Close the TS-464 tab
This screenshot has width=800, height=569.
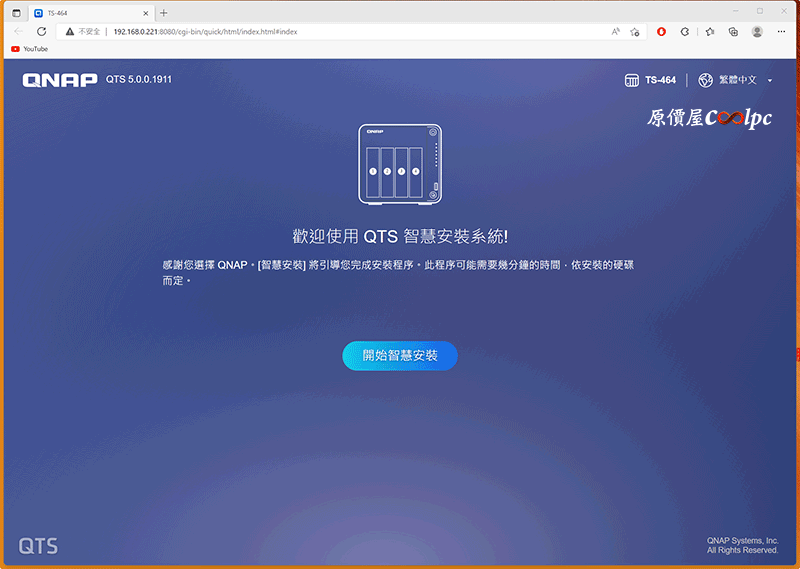(145, 13)
